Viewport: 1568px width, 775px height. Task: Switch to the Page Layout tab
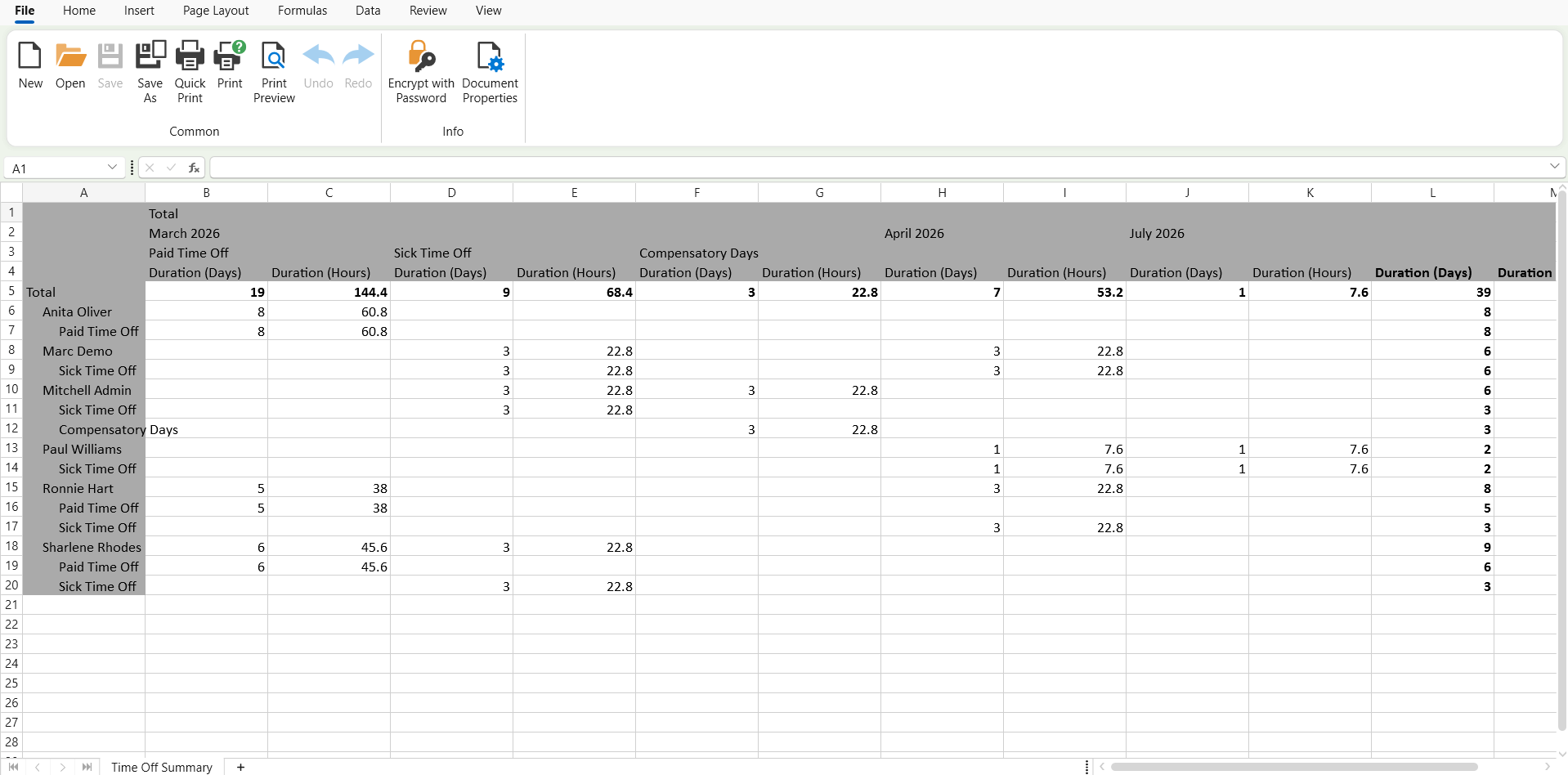[x=216, y=11]
